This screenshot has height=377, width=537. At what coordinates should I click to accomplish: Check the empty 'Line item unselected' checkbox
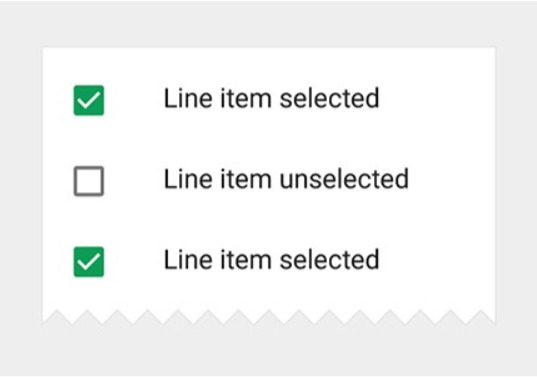pos(89,181)
